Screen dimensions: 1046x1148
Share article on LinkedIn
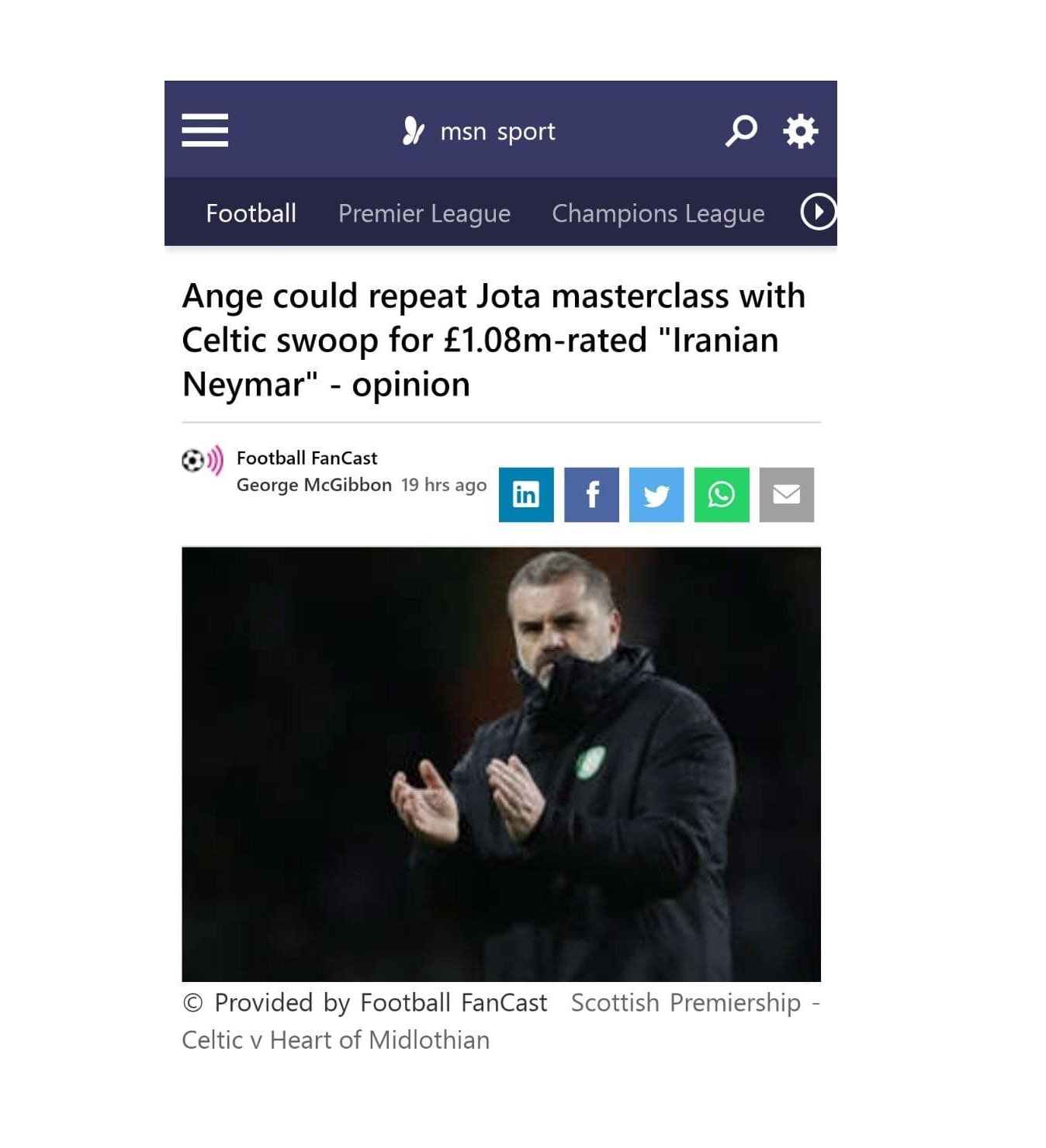pos(526,494)
